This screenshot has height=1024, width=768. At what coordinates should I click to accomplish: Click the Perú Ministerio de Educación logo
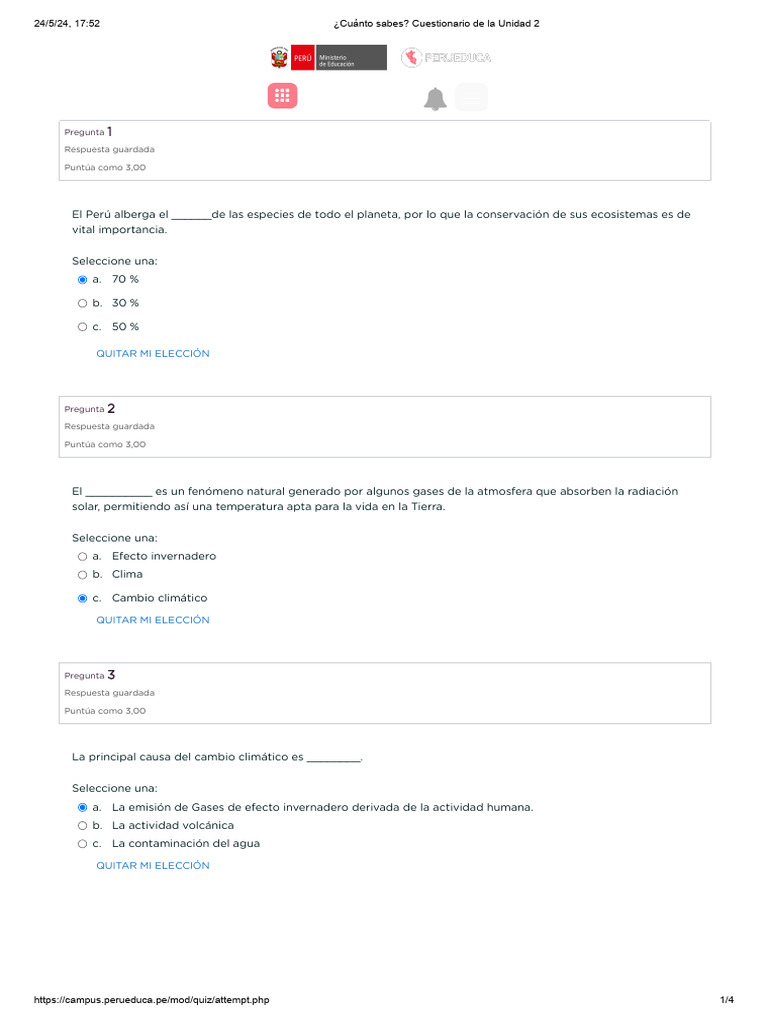click(x=327, y=58)
